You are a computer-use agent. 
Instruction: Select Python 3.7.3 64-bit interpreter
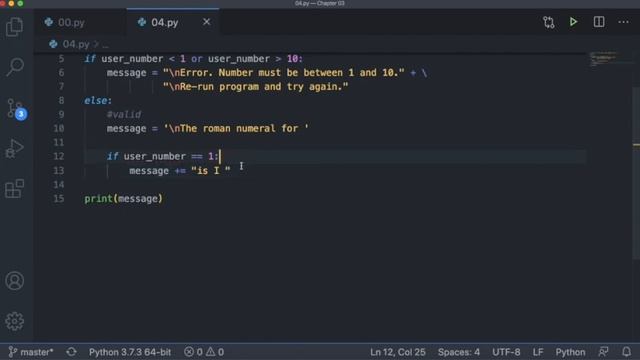click(x=130, y=352)
